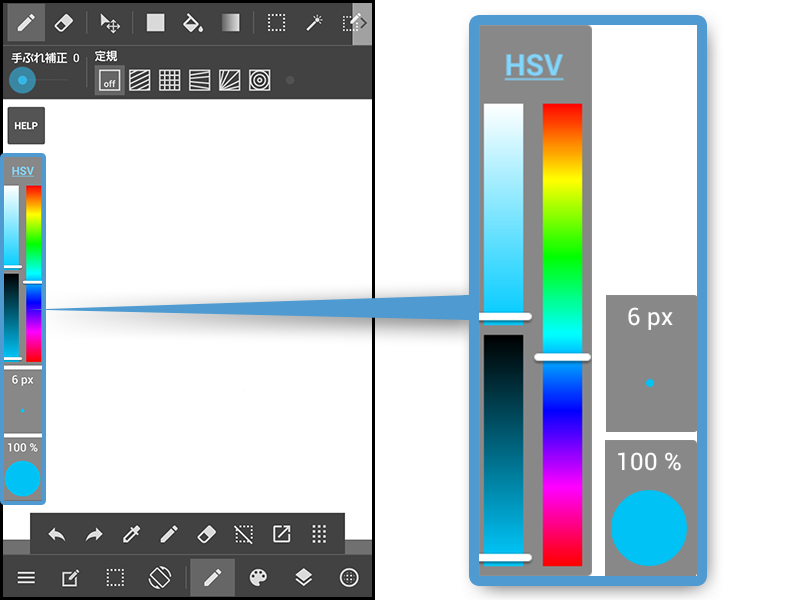Enable the radial vanishing point ruler
800x600 pixels.
coord(230,81)
